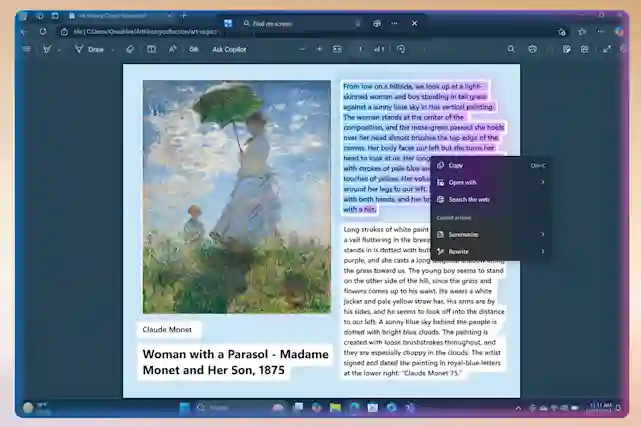The image size is (641, 427).
Task: Click the page number field
Action: point(361,49)
